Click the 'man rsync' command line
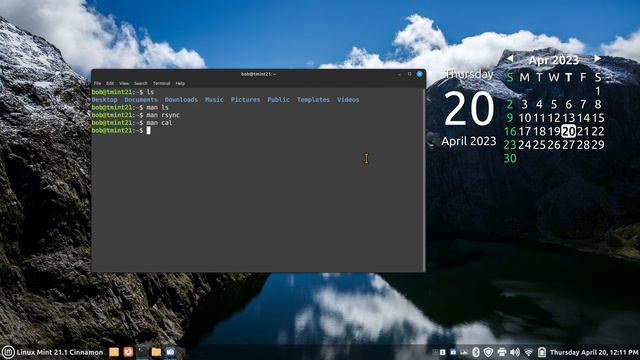The image size is (640, 360). click(163, 115)
